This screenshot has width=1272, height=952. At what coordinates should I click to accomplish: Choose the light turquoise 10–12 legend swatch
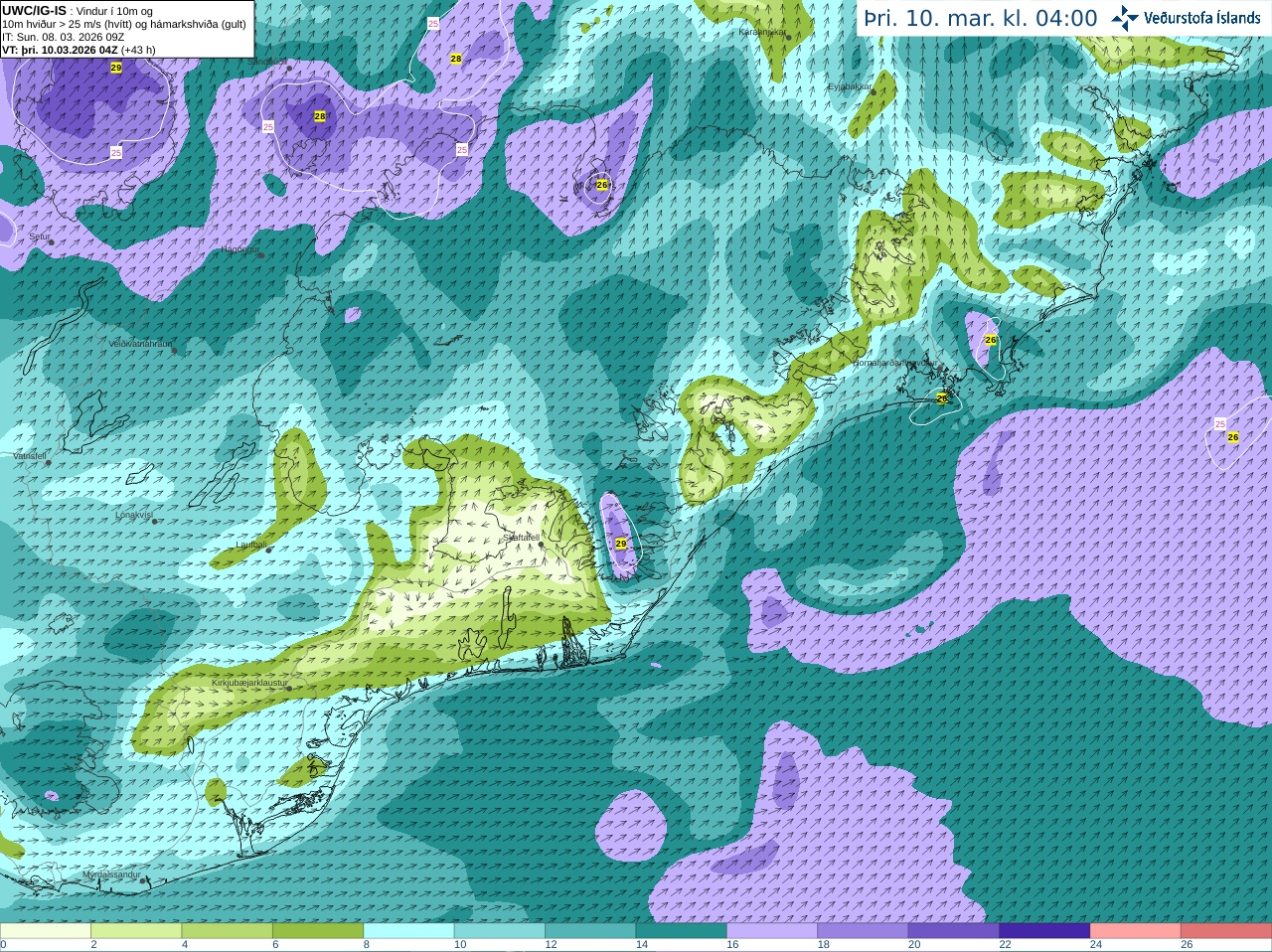(x=500, y=931)
